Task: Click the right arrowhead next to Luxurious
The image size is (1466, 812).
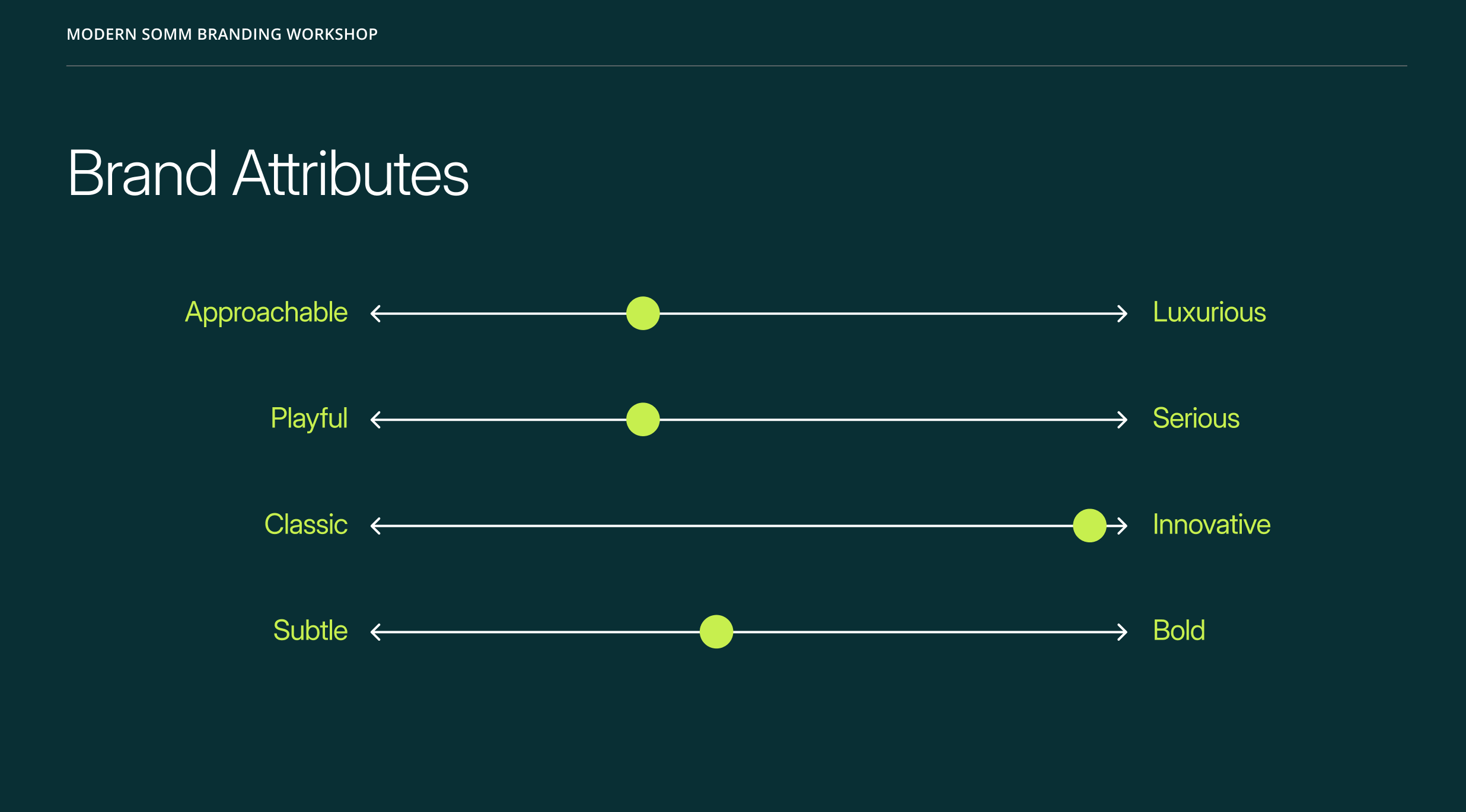Action: tap(1122, 313)
